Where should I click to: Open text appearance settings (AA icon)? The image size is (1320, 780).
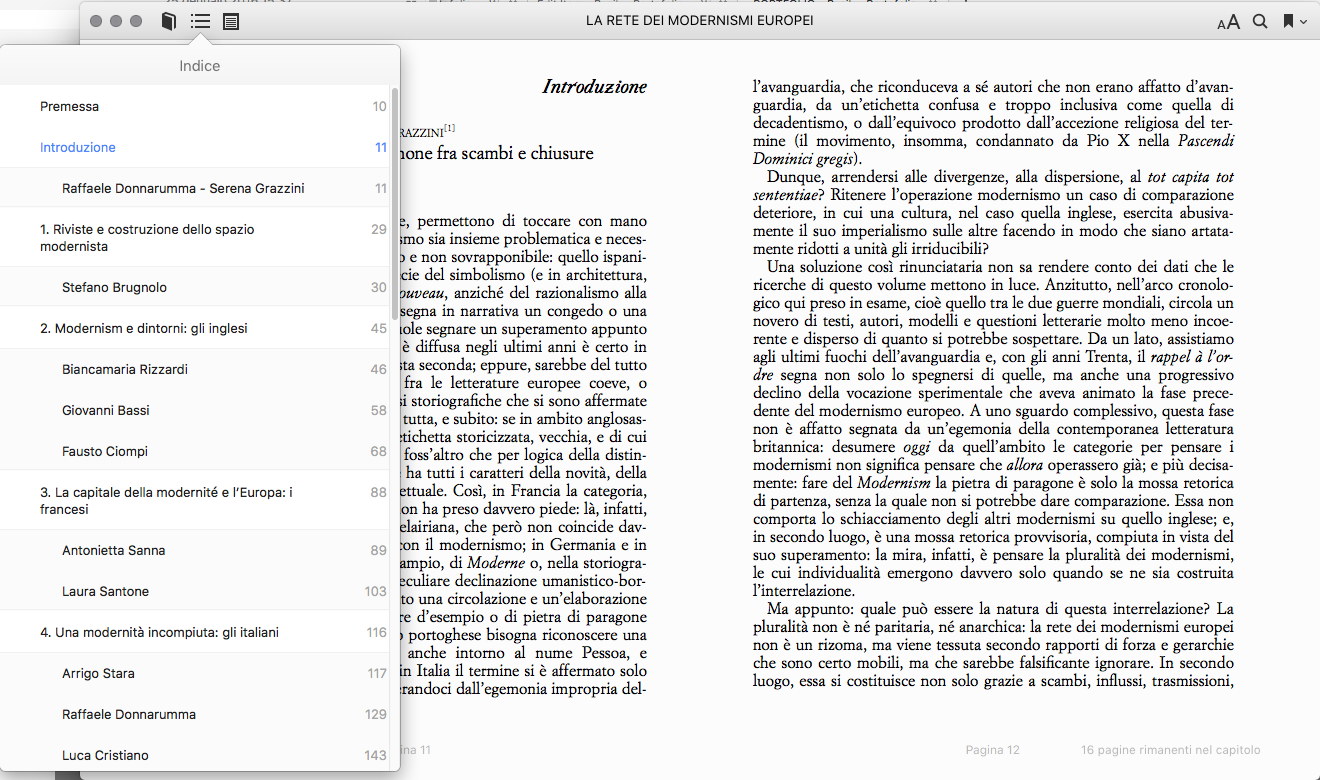[1228, 22]
